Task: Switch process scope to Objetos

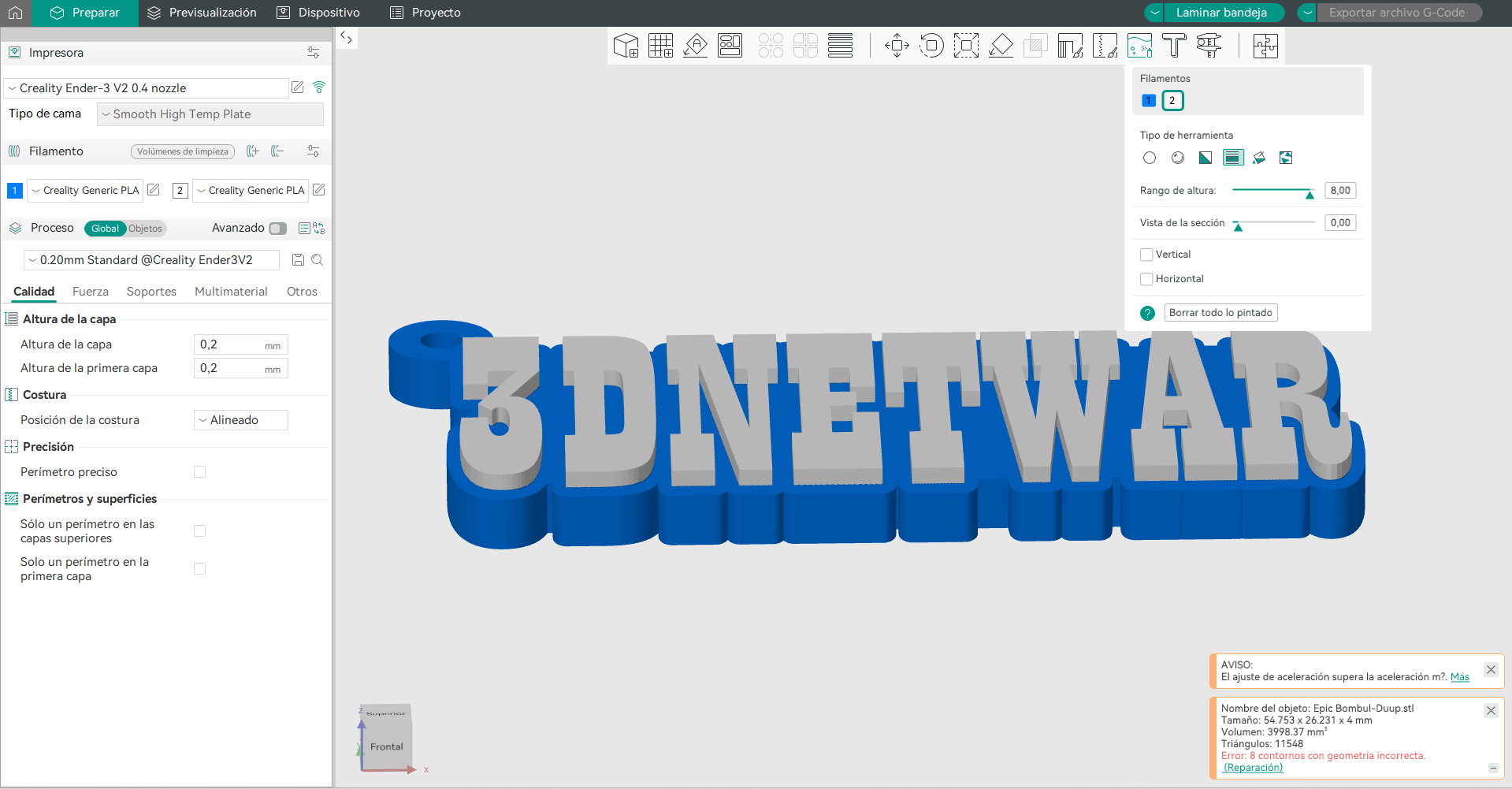Action: pos(146,229)
